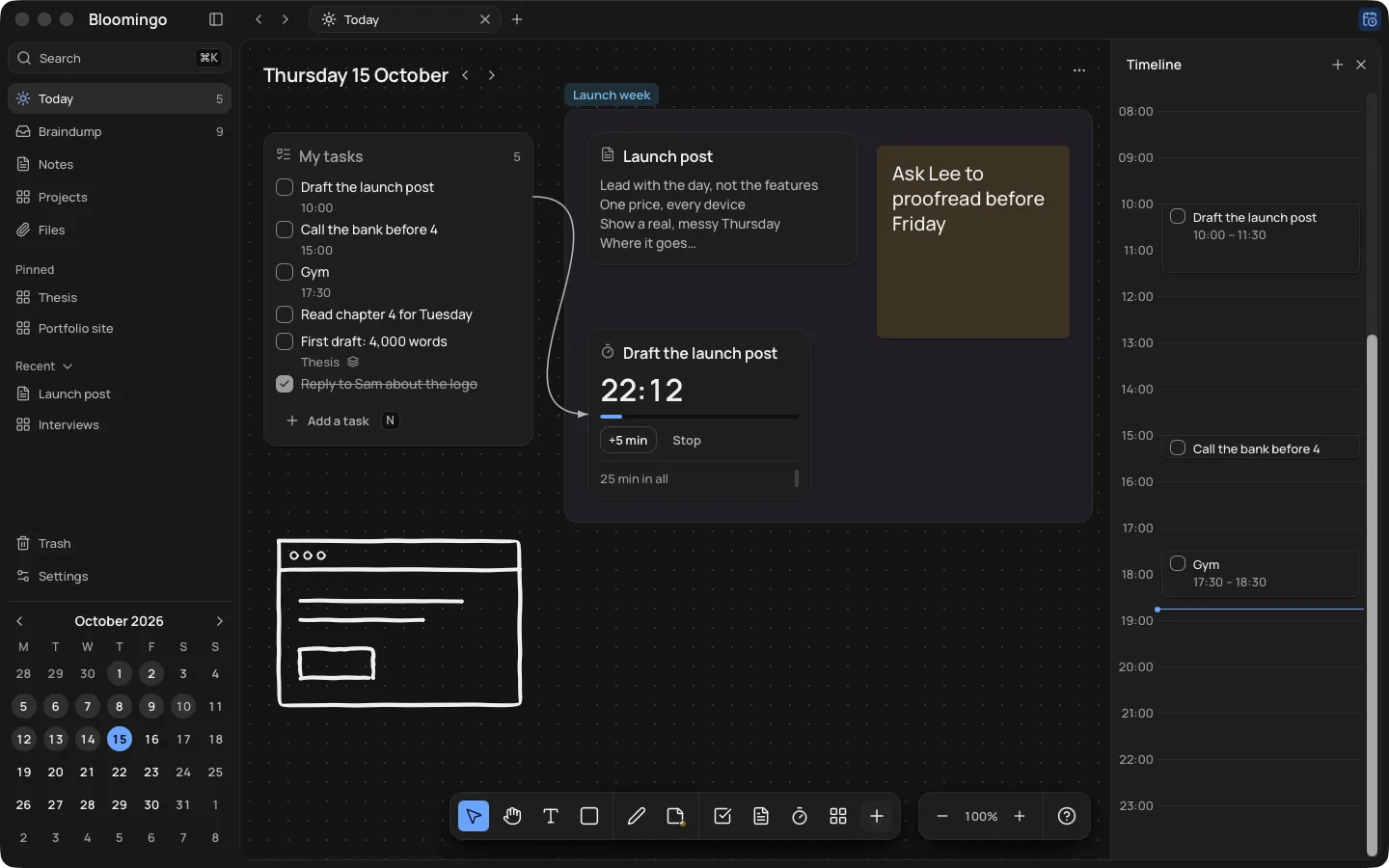Show previous month in mini calendar
Image resolution: width=1389 pixels, height=868 pixels.
(x=19, y=621)
